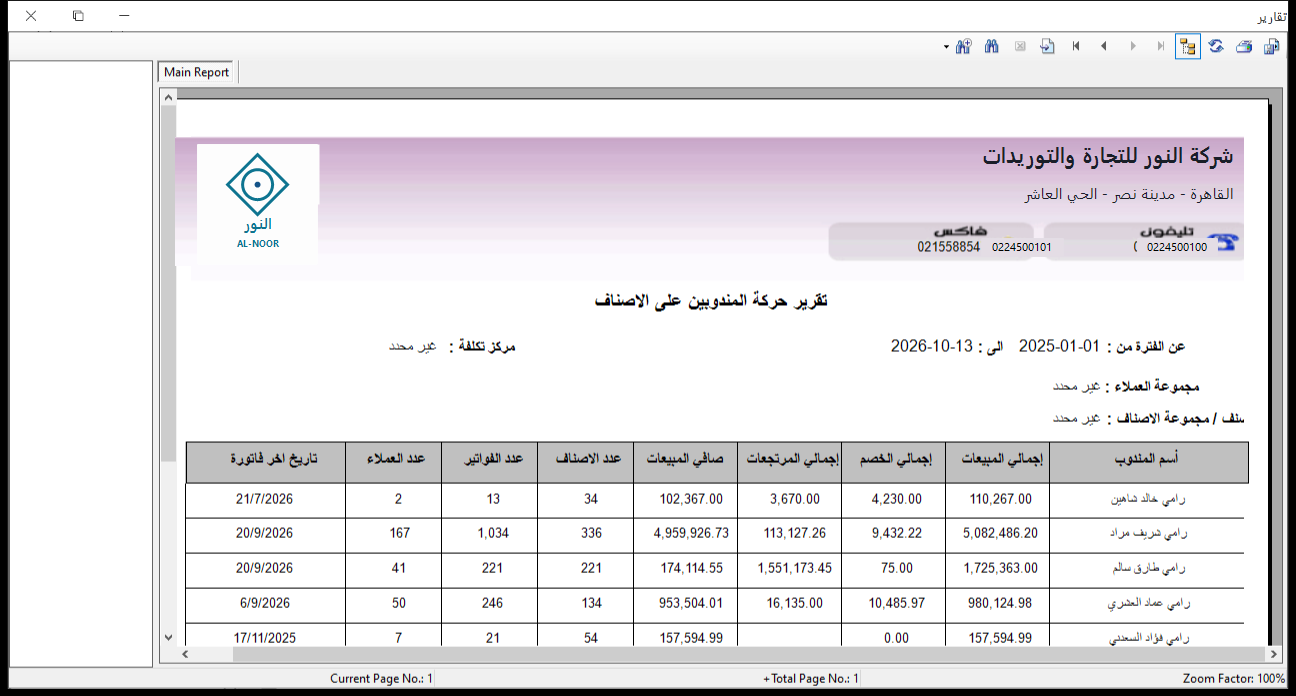Click net sales value 102,367.00
Viewport: 1296px width, 696px height.
(691, 498)
